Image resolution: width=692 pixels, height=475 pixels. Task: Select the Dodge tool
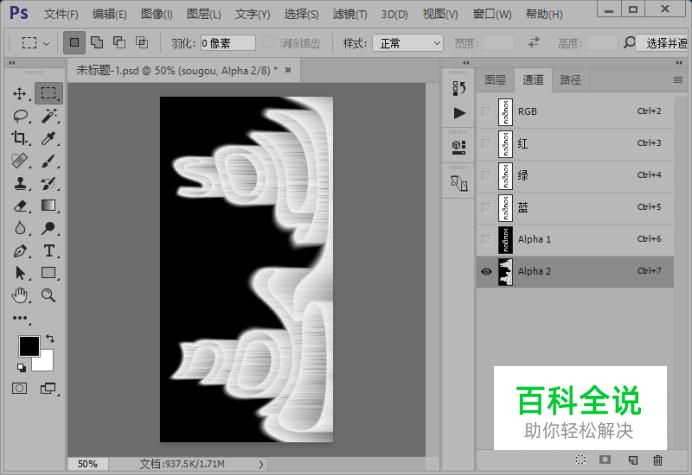(49, 228)
